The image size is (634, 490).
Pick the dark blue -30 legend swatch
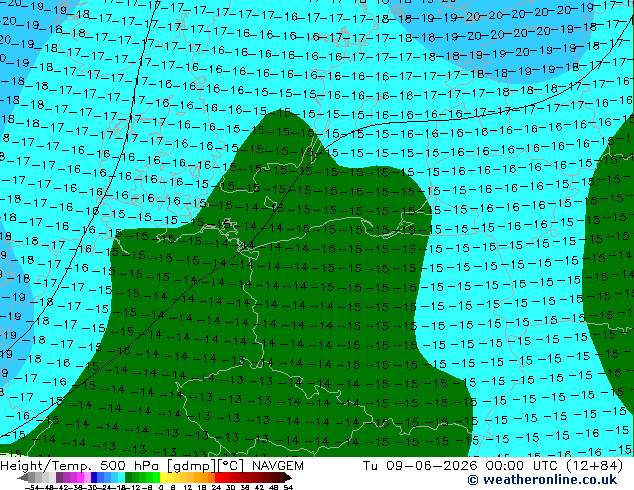point(94,477)
